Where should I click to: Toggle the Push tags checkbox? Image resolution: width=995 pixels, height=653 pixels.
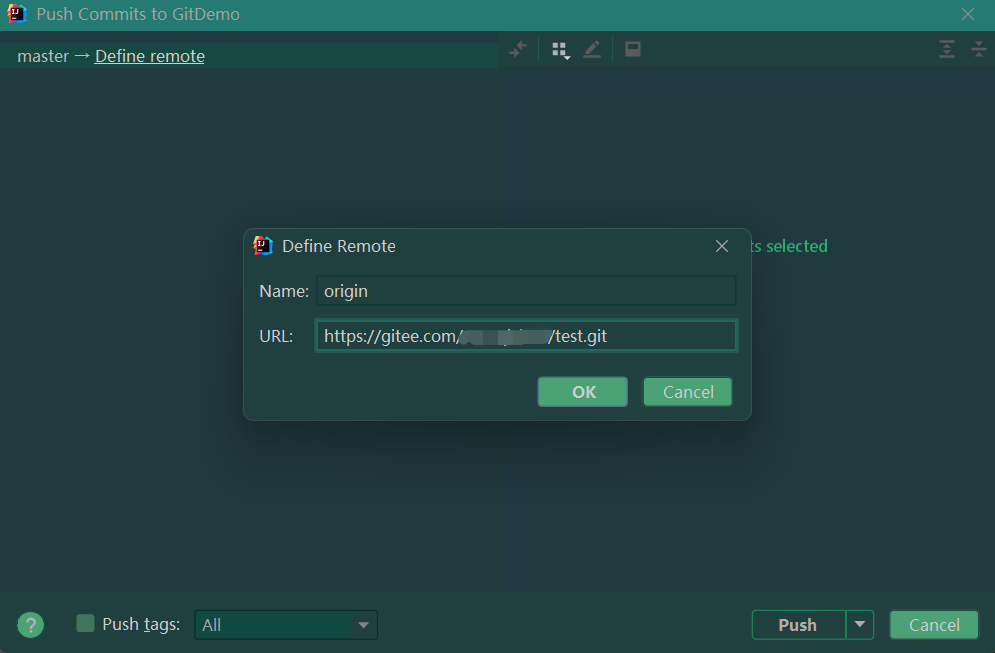(x=85, y=623)
